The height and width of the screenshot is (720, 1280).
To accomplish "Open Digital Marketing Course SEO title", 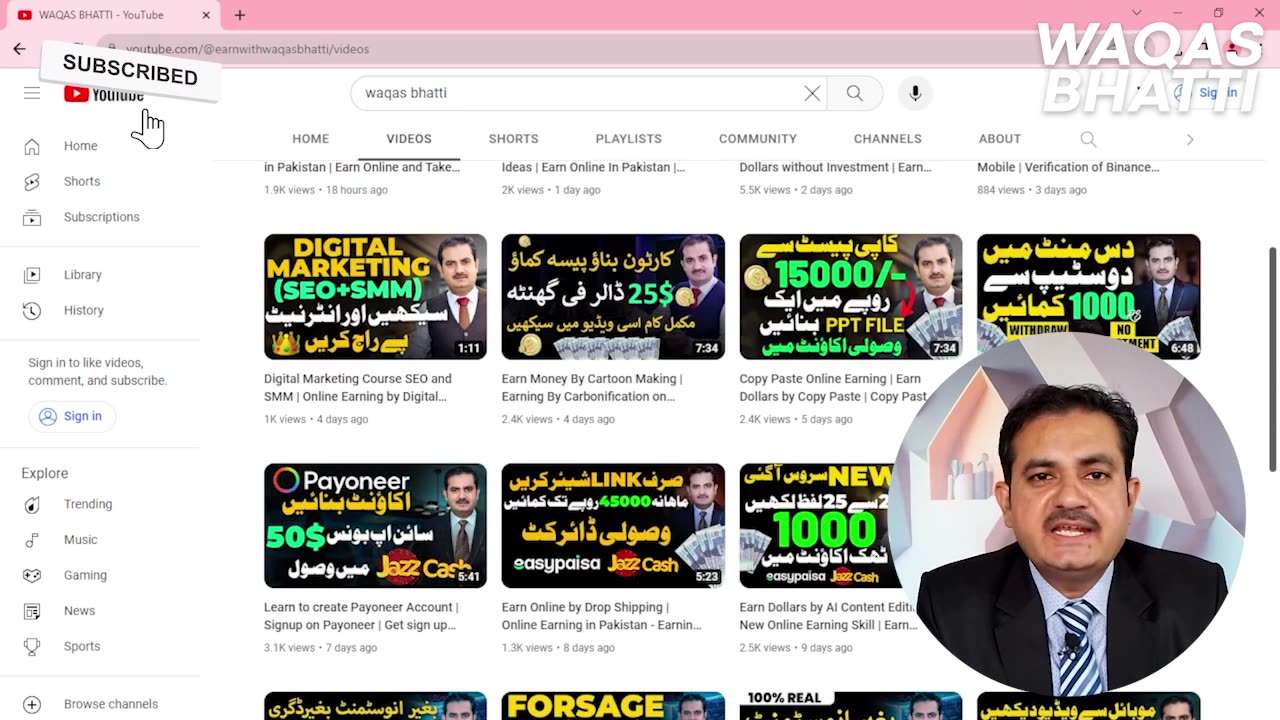I will [358, 388].
